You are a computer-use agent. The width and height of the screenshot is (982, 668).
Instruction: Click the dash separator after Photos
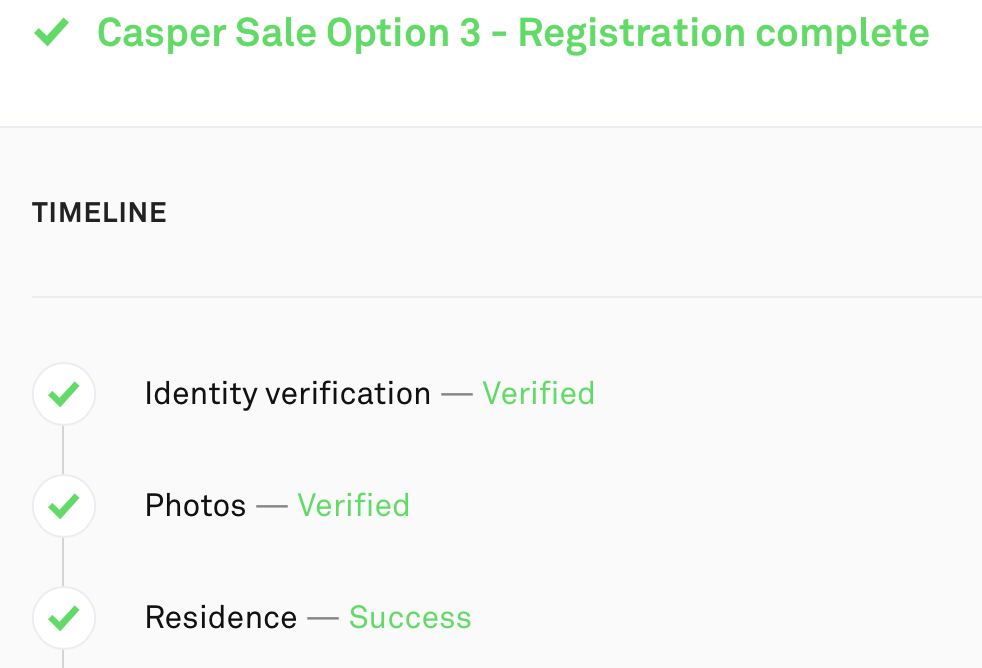click(272, 506)
